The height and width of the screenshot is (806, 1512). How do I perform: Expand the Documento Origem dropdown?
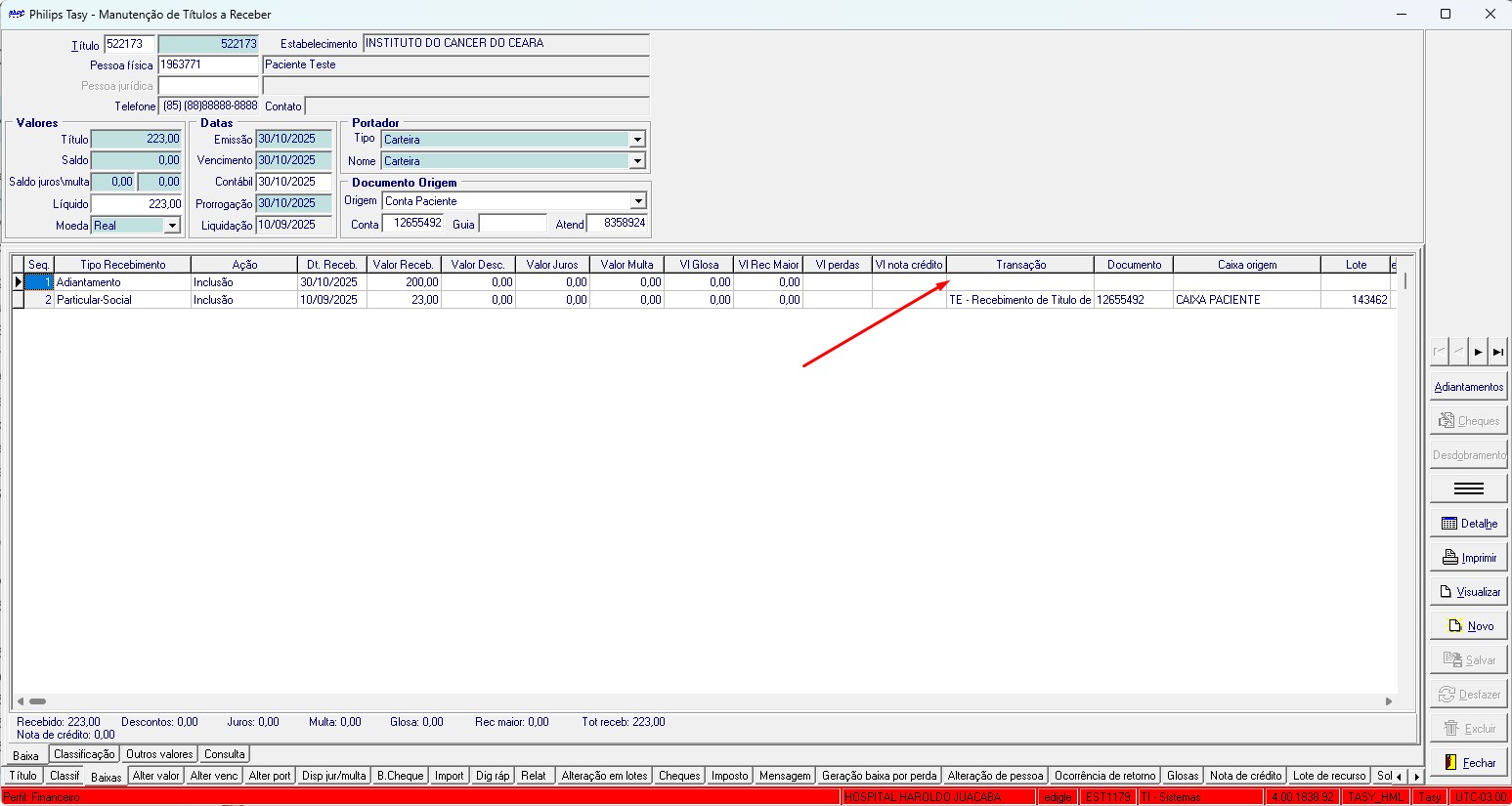pyautogui.click(x=637, y=201)
